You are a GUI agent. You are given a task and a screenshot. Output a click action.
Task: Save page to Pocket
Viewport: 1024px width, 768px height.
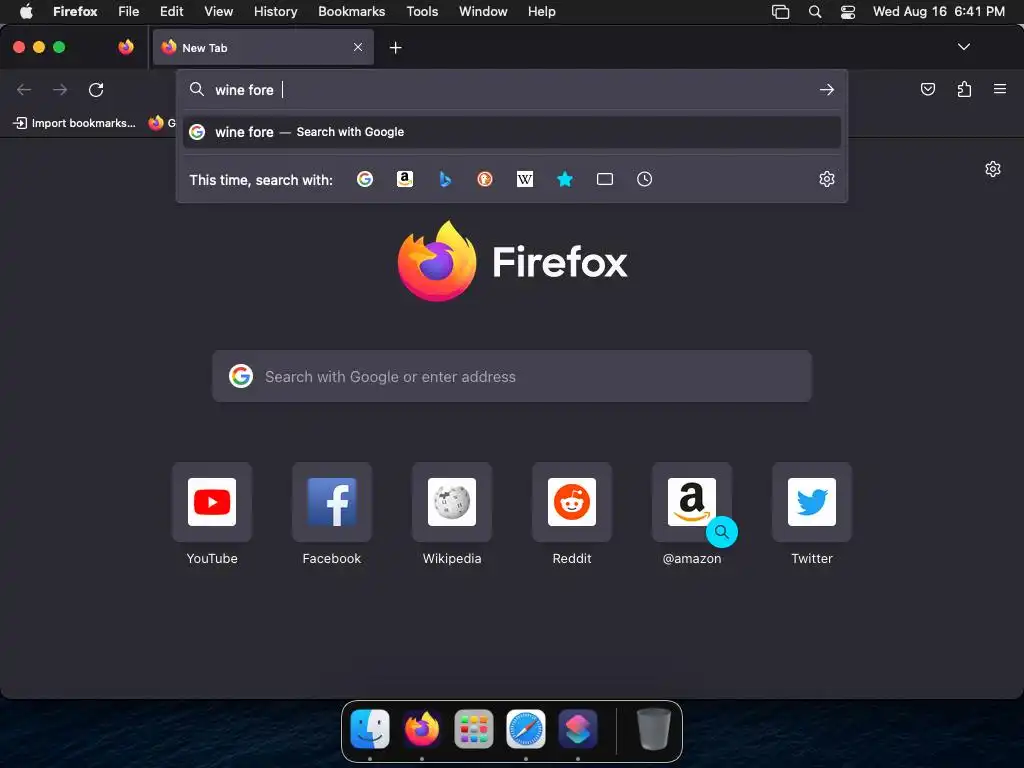click(x=927, y=89)
